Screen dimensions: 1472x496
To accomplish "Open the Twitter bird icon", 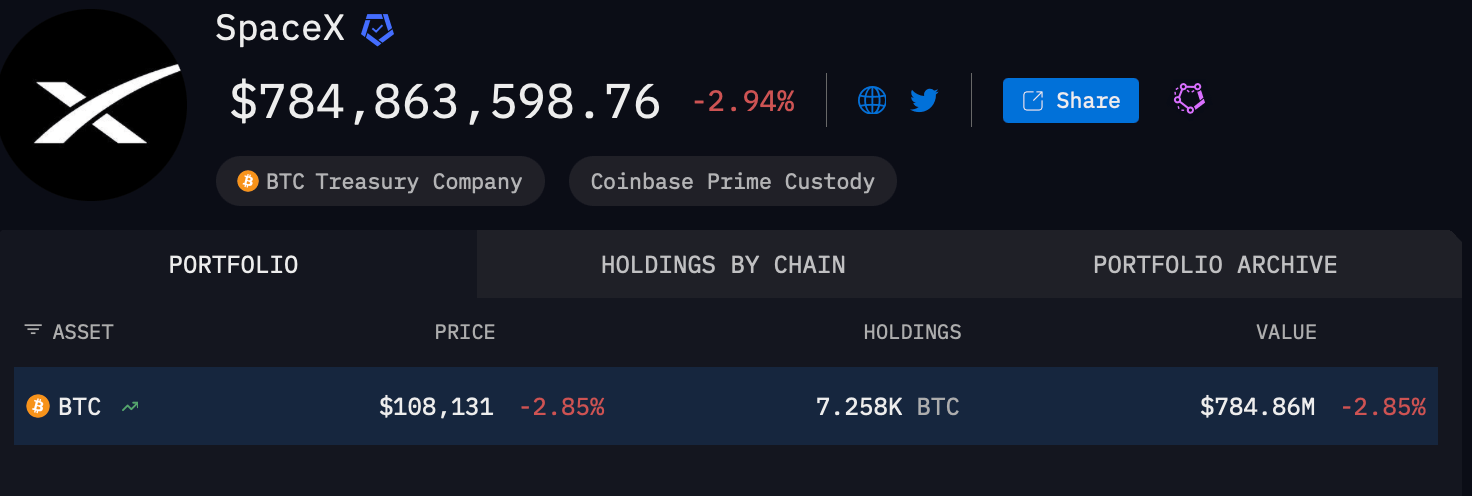I will [x=924, y=100].
